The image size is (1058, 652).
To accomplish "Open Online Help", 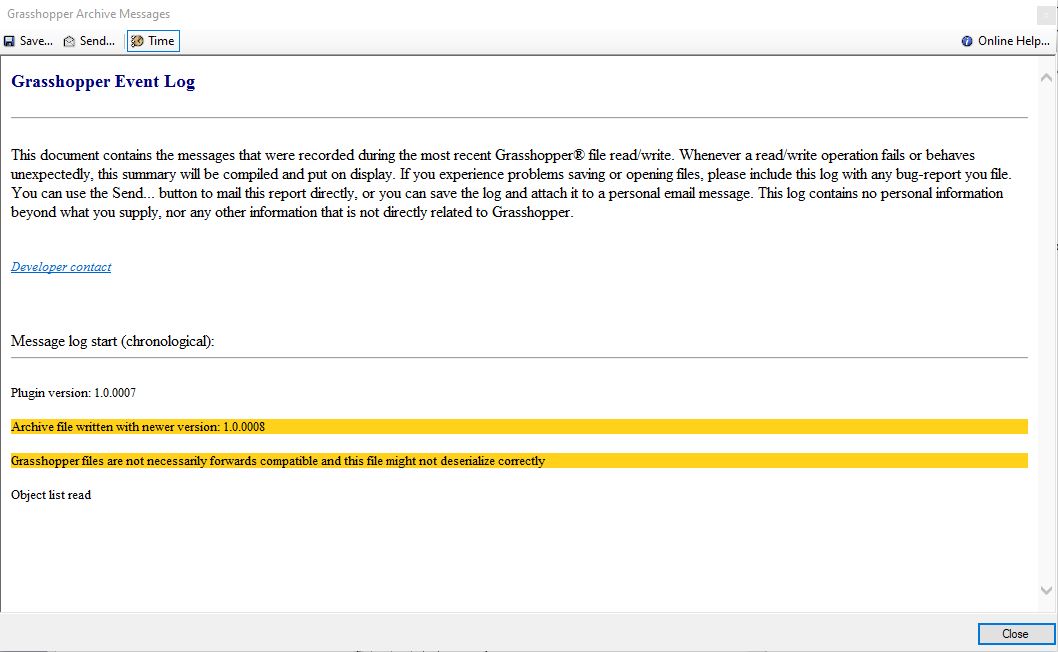I will 1005,41.
